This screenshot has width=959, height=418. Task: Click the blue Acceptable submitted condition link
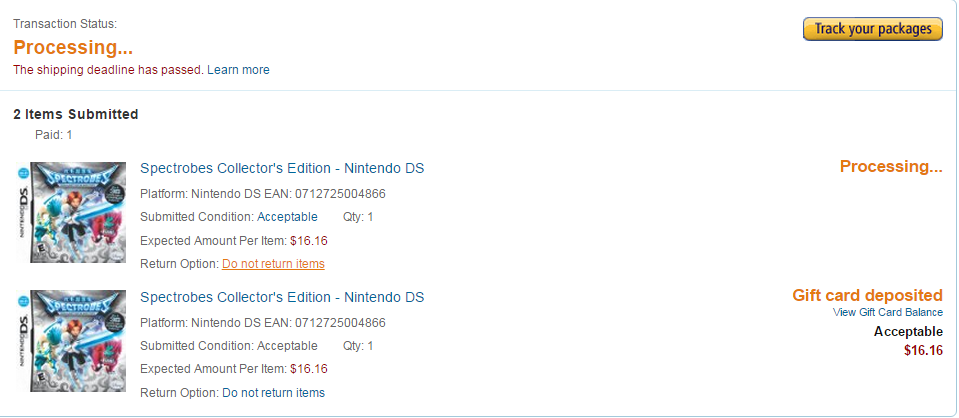(287, 217)
